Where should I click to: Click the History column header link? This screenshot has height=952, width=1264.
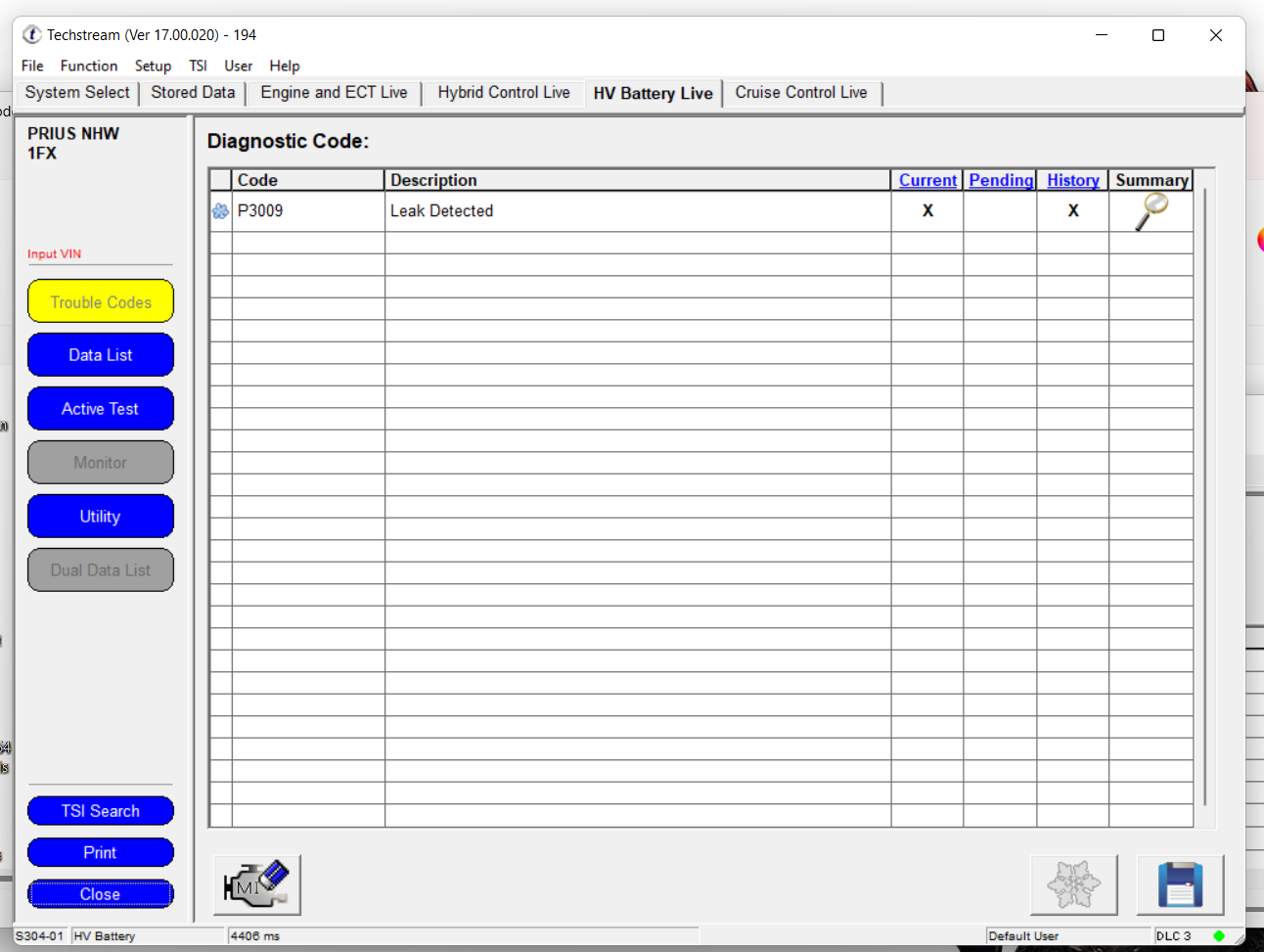coord(1073,180)
